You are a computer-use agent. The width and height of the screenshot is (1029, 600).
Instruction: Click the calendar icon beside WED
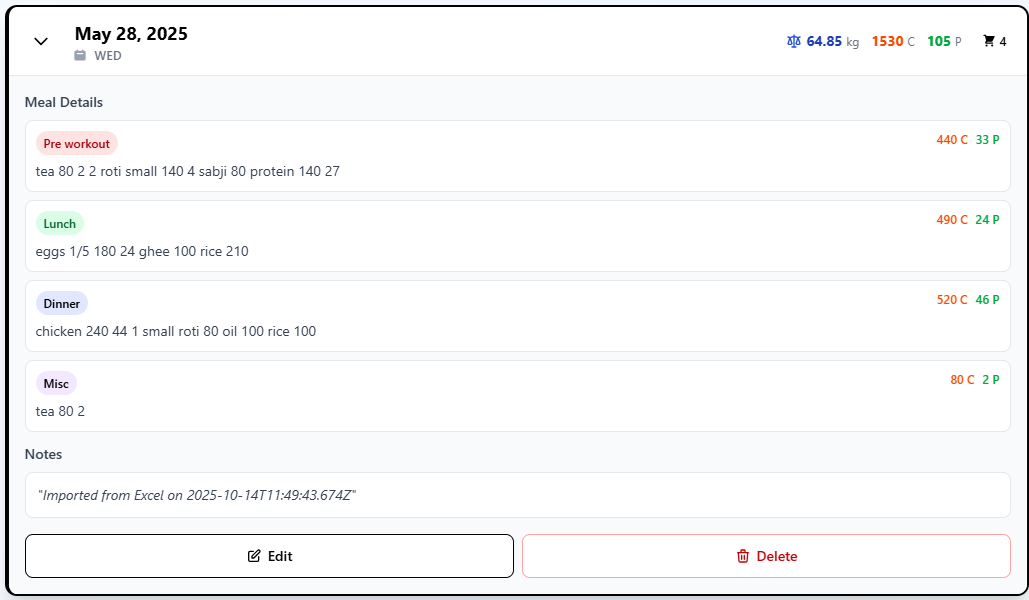80,56
